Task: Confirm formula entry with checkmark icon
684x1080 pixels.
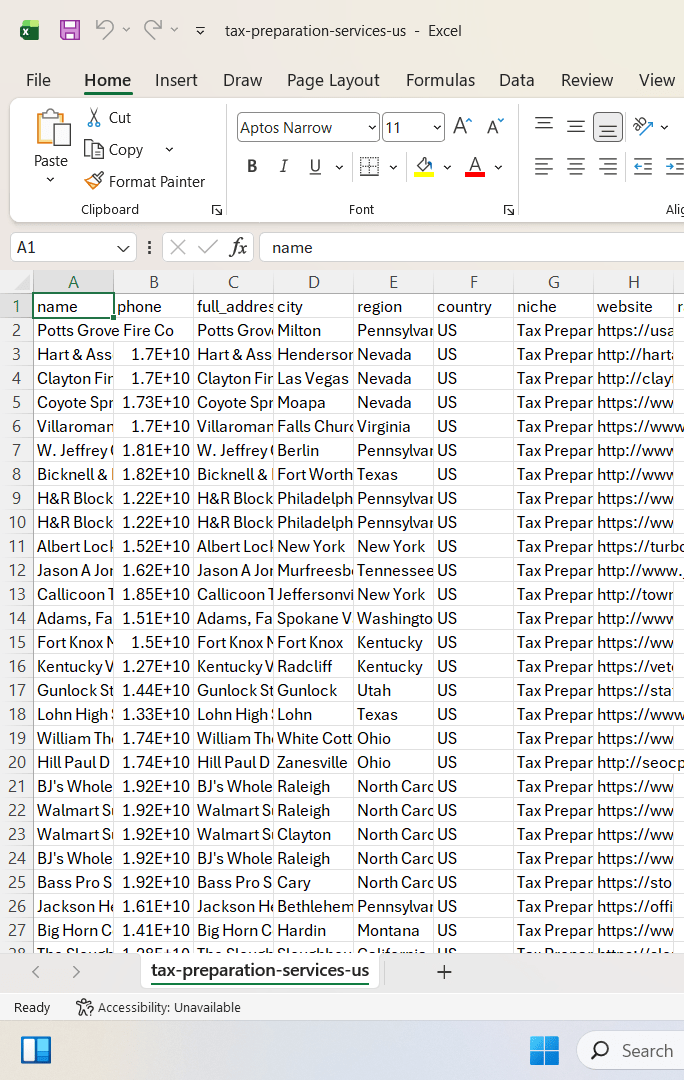Action: click(207, 247)
